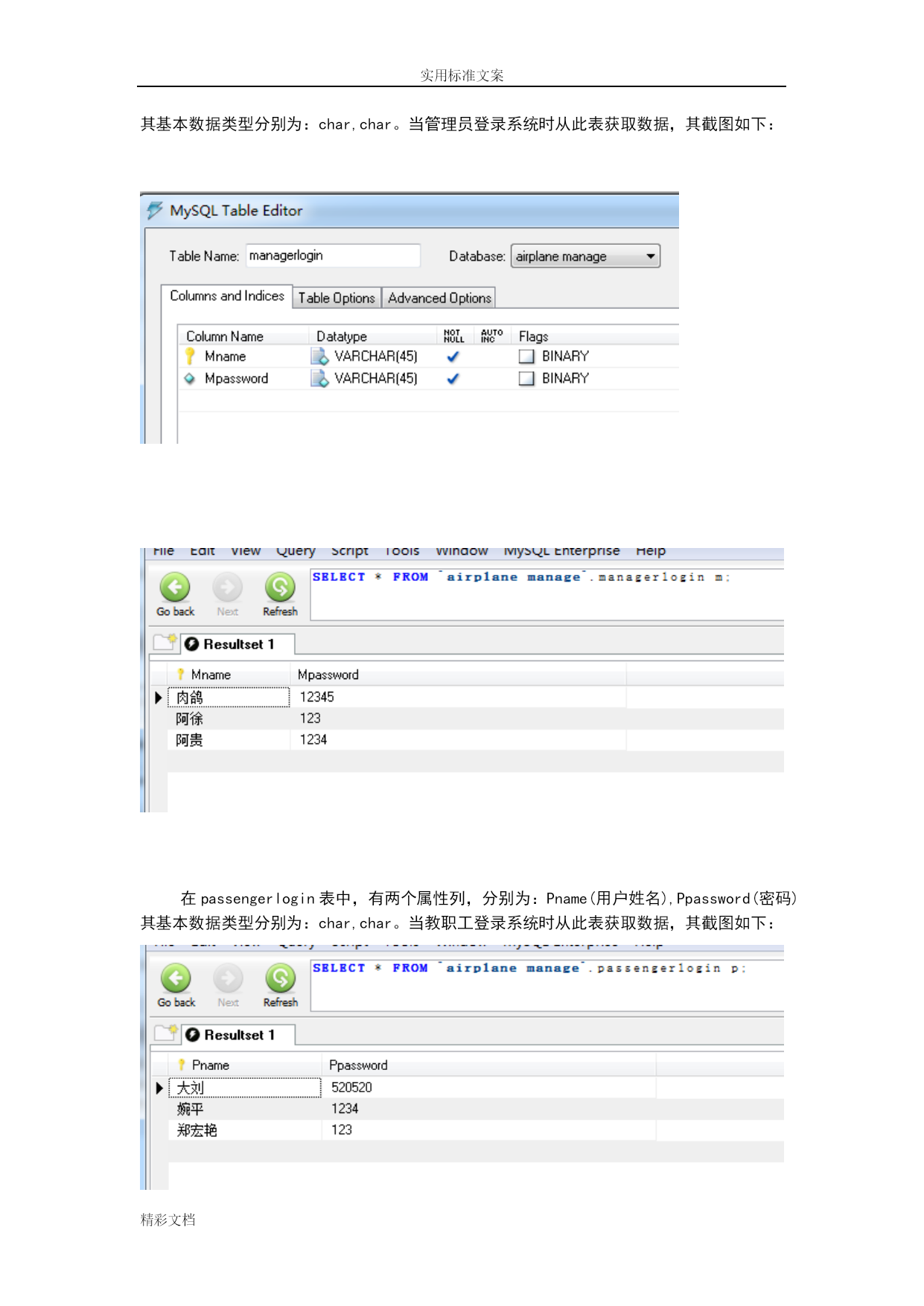Viewport: 924px width, 1306px height.
Task: Select the row 大刘 in passengerlogin results
Action: pos(475,1088)
